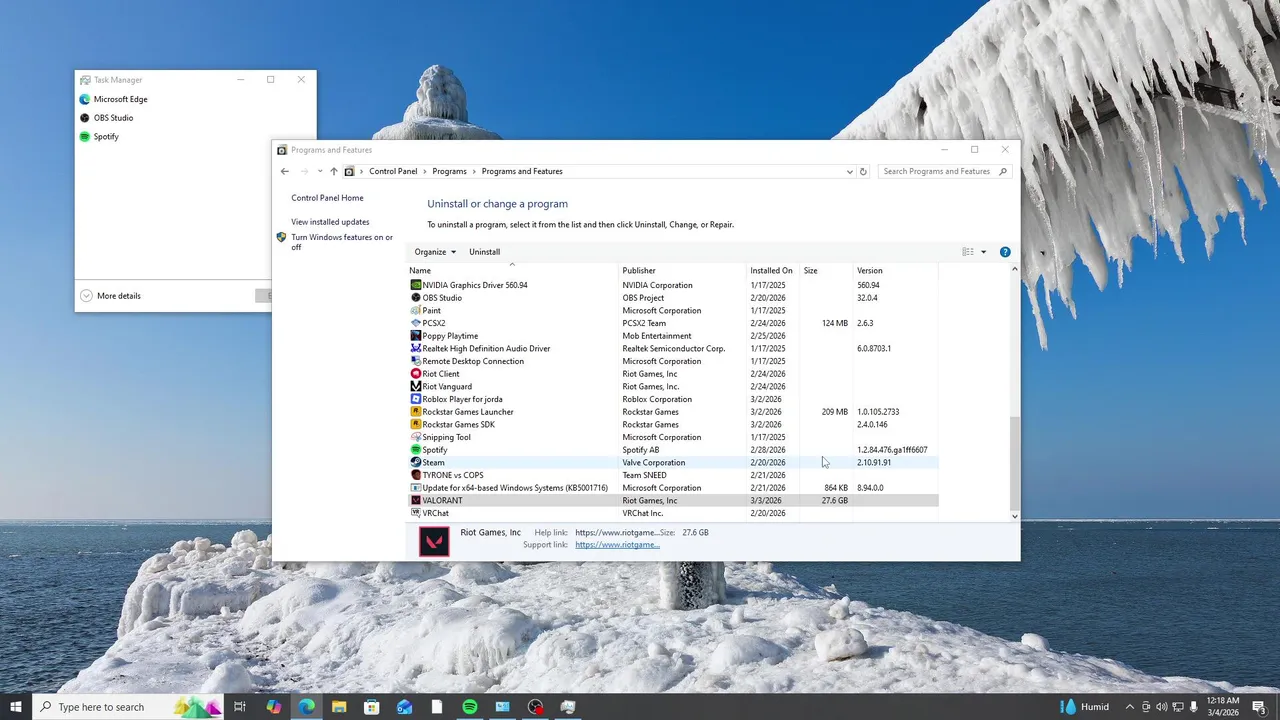
Task: Sort by the Installed On column
Action: [x=773, y=270]
